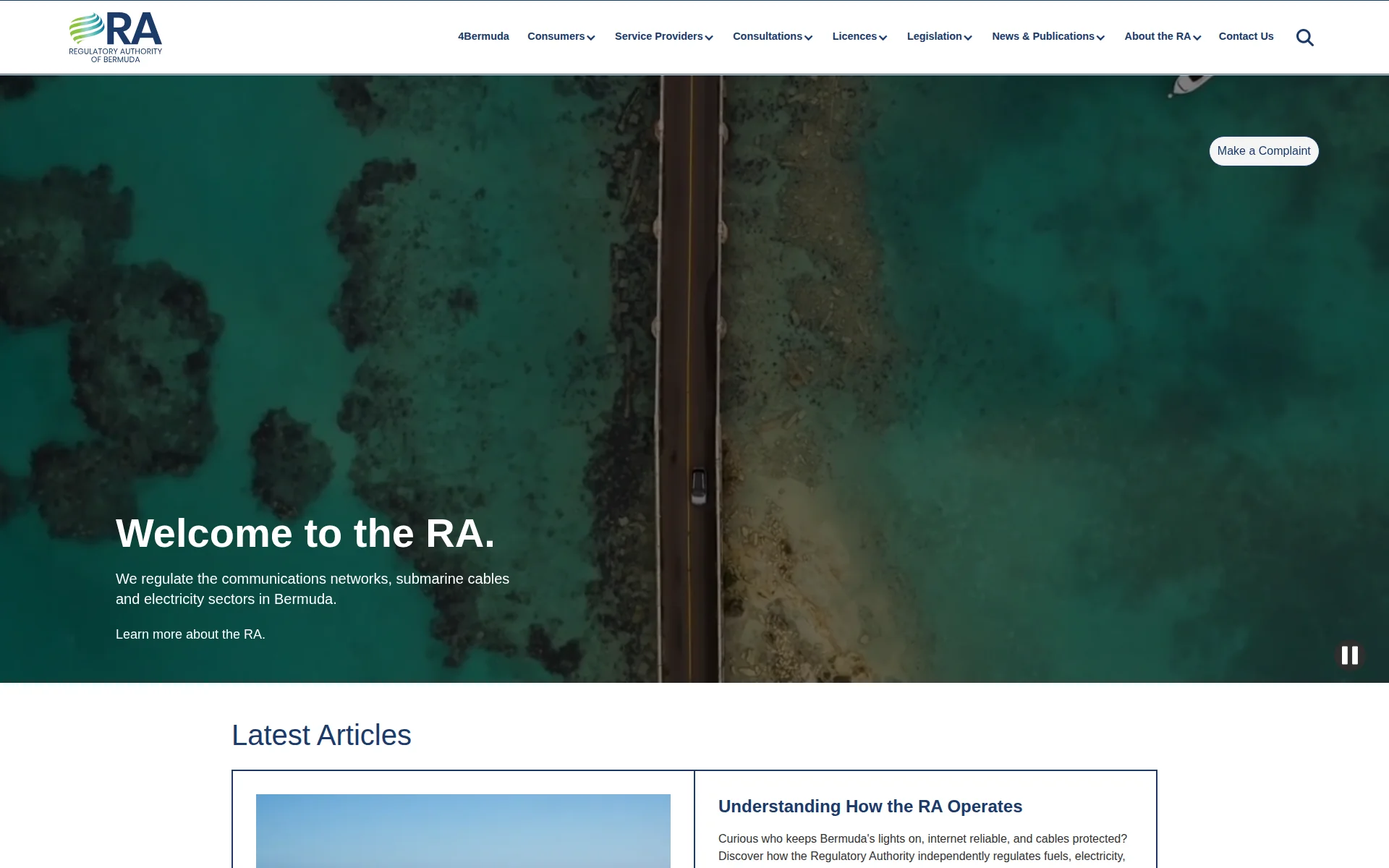Click the RA Regulatory Authority logo

[x=116, y=38]
